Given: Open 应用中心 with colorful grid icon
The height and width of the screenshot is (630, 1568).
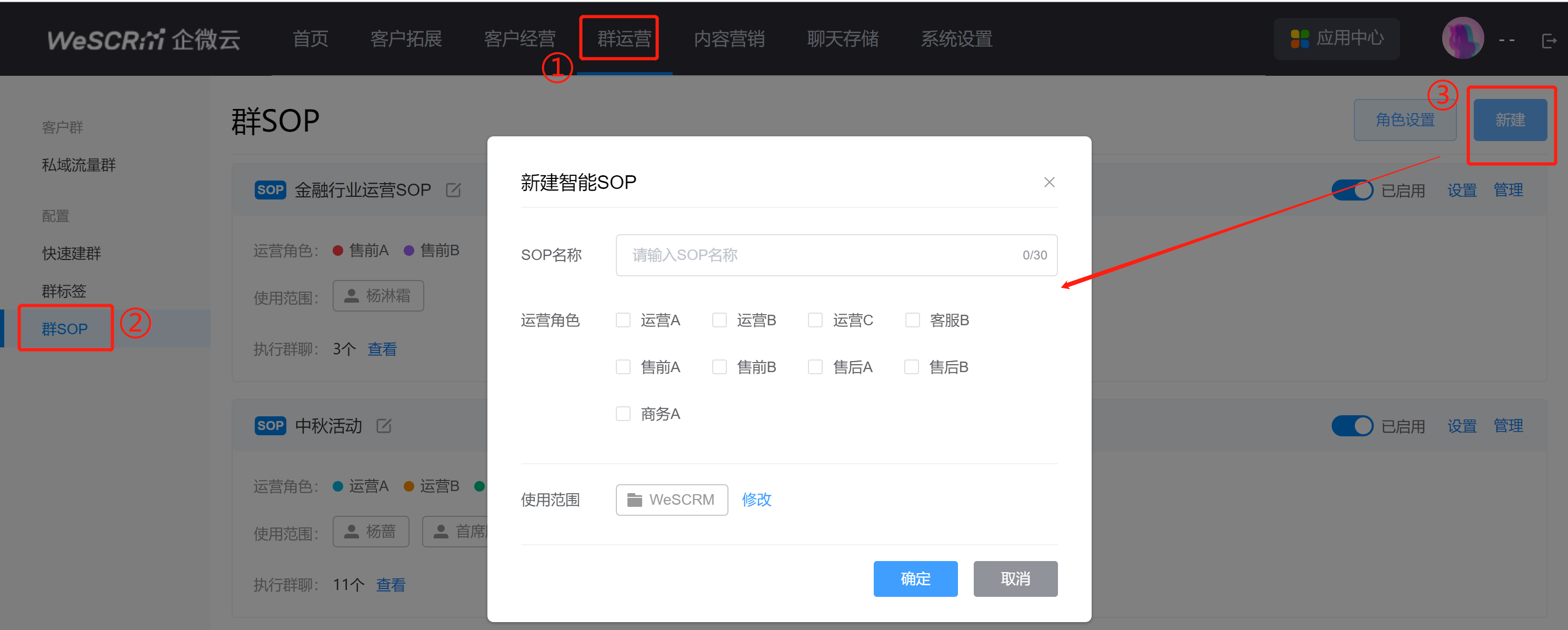Looking at the screenshot, I should (1336, 38).
